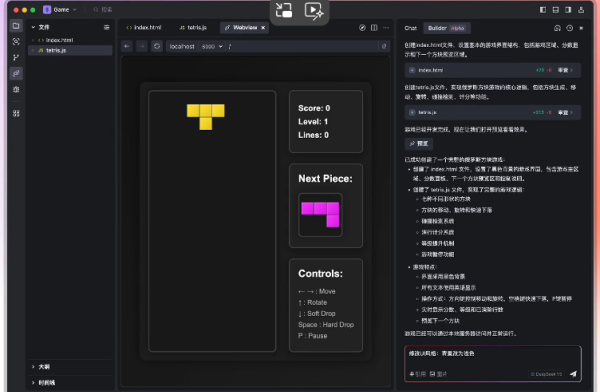Close the chat side panel

[581, 28]
